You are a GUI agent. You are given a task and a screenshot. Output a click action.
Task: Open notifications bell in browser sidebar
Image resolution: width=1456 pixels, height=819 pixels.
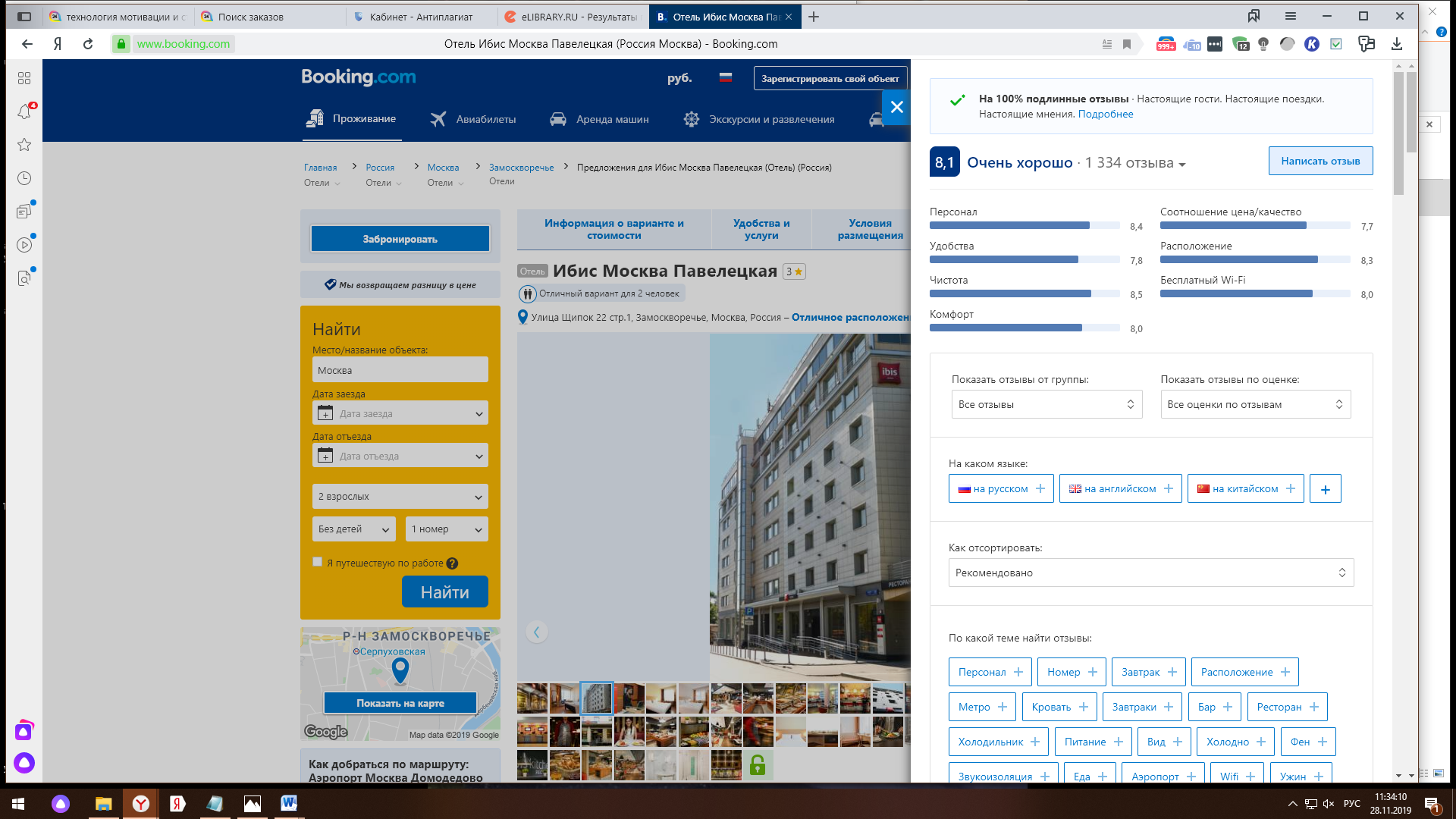24,111
